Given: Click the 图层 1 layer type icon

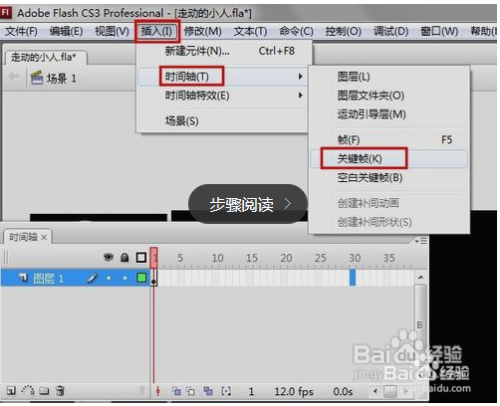Looking at the screenshot, I should pyautogui.click(x=23, y=277).
